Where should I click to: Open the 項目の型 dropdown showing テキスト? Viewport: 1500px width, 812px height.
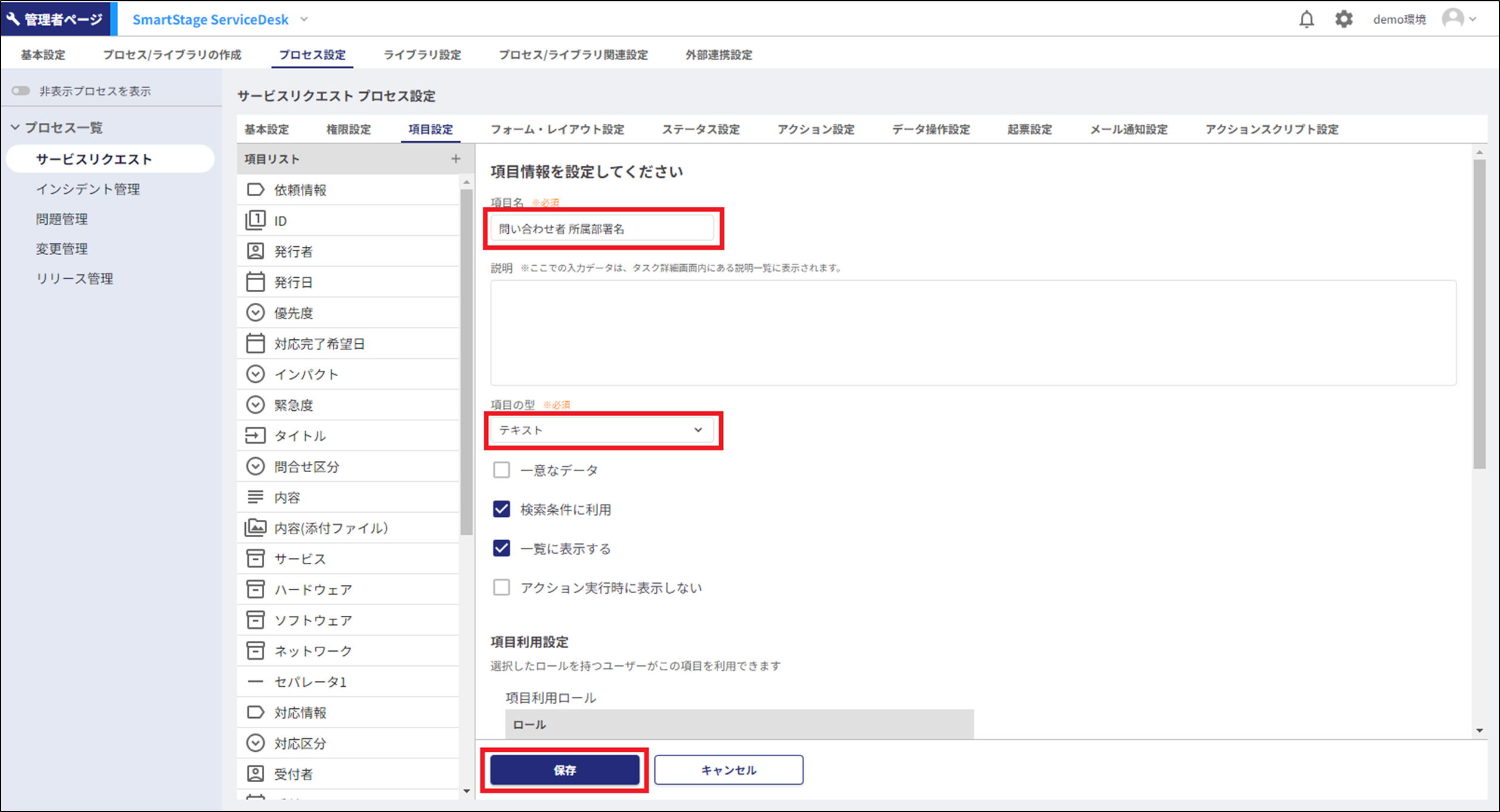602,429
